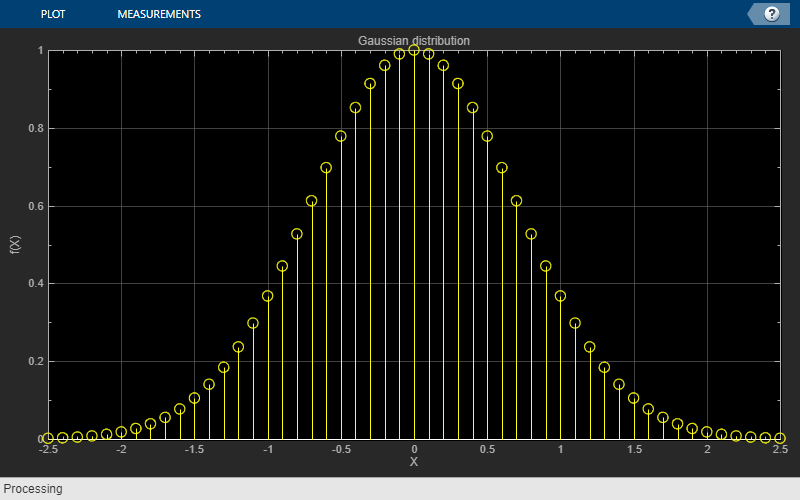
Task: Click the Processing status bar text
Action: 33,489
